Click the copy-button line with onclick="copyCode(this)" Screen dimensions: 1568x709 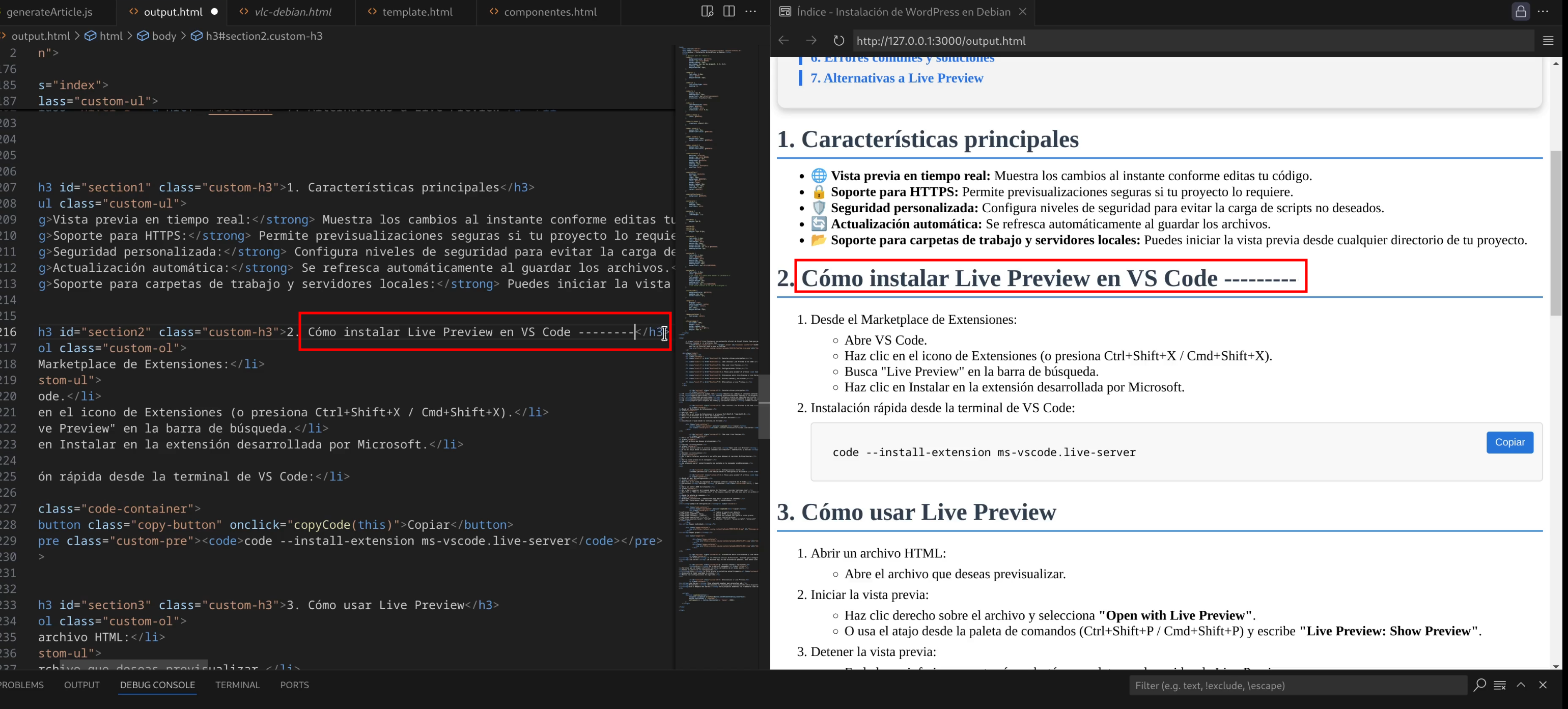(275, 525)
